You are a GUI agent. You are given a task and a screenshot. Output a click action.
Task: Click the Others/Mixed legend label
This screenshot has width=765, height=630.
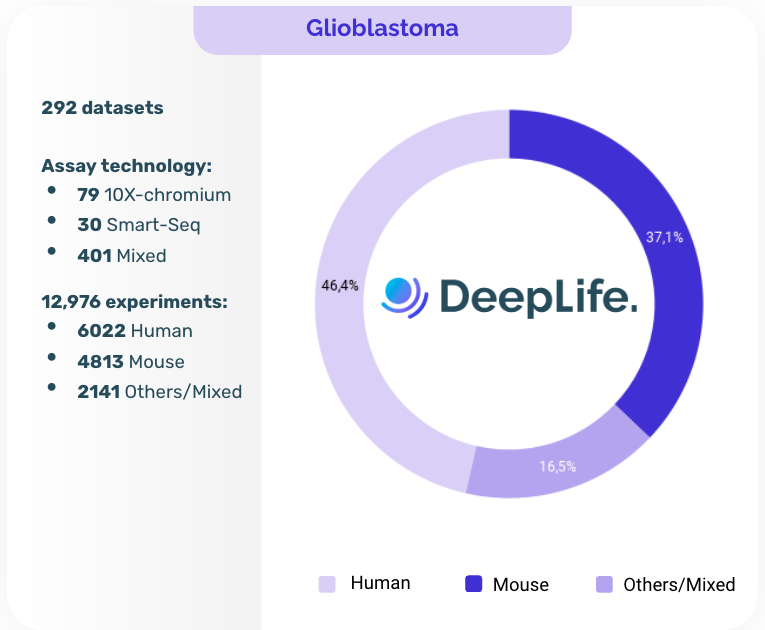(x=679, y=585)
